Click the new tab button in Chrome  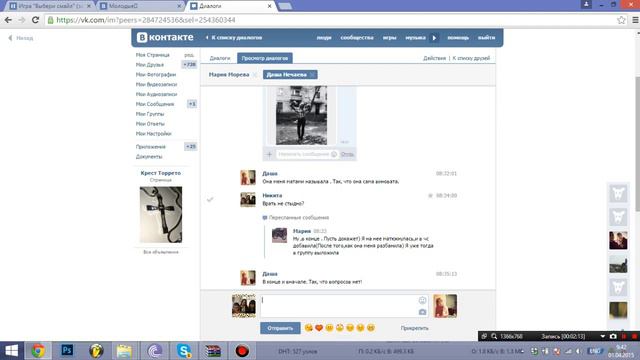pyautogui.click(x=284, y=6)
